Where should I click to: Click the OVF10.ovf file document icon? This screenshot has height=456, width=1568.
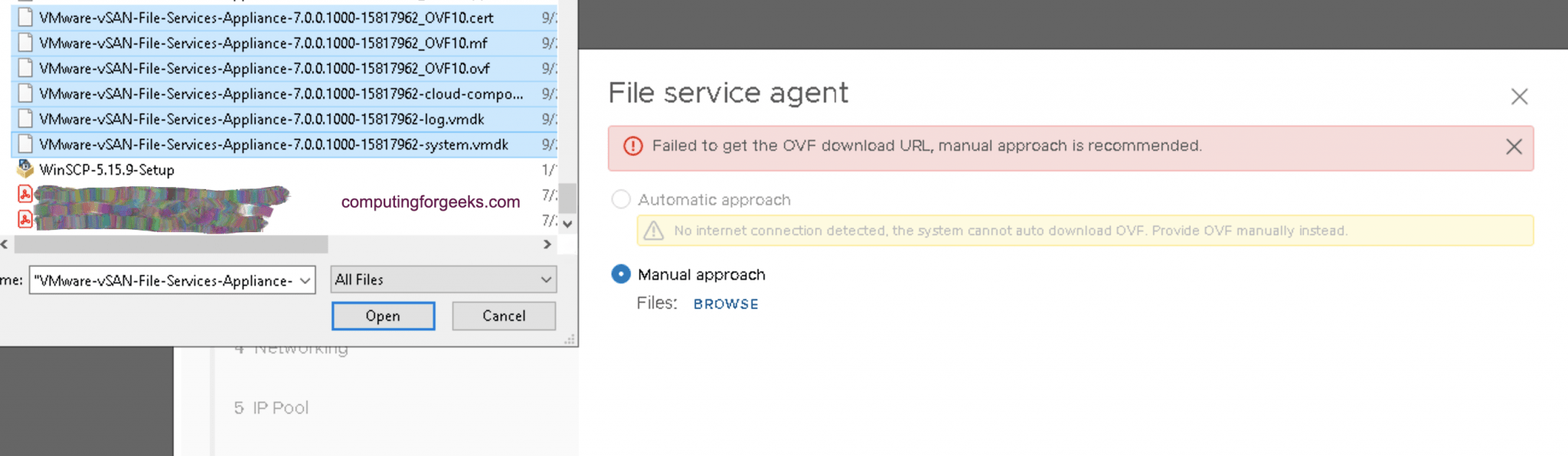[x=25, y=68]
